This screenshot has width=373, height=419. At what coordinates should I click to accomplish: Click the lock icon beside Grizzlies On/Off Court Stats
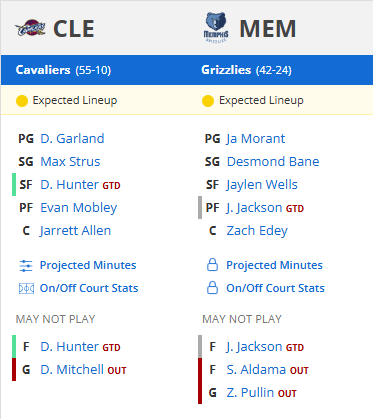coord(212,288)
